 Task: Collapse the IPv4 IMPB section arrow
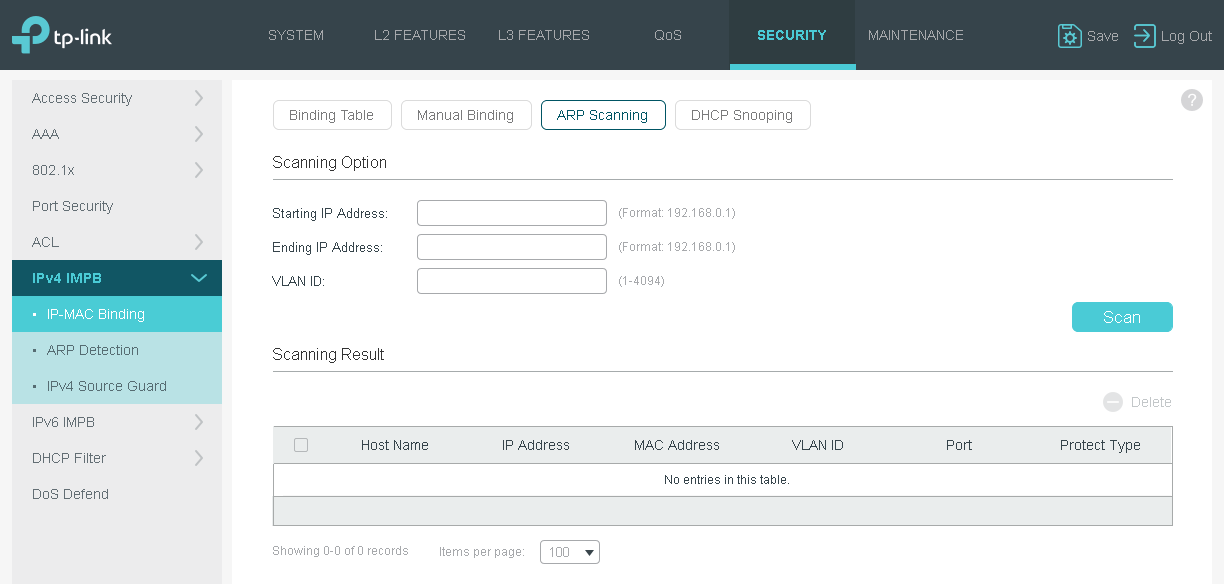coord(199,278)
